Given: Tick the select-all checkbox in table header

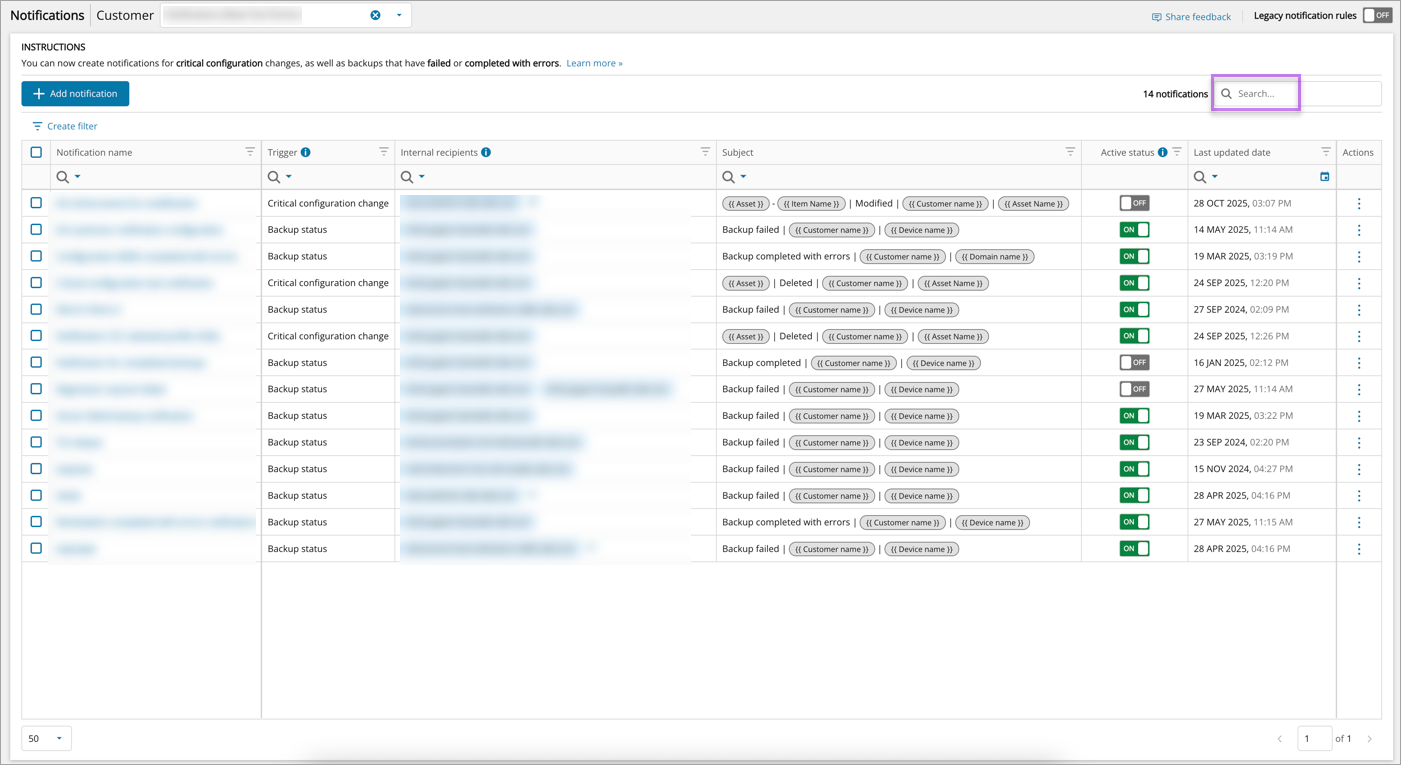Looking at the screenshot, I should tap(36, 153).
